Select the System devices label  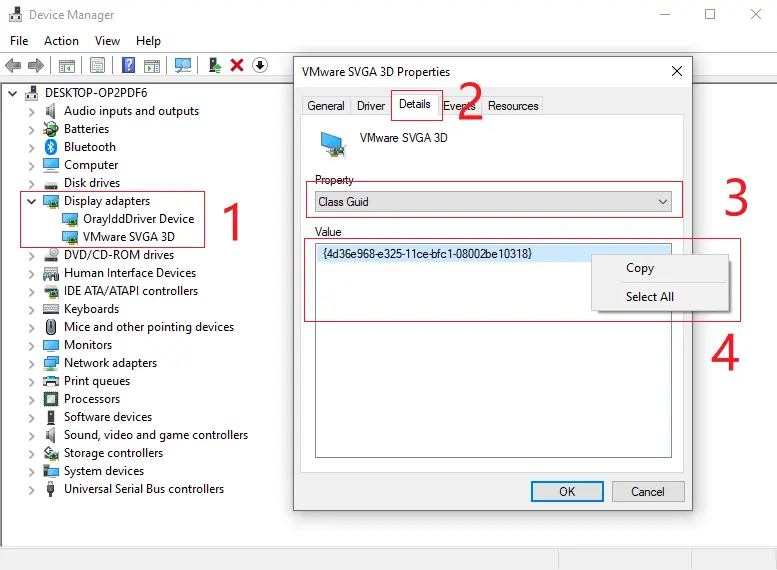point(104,471)
